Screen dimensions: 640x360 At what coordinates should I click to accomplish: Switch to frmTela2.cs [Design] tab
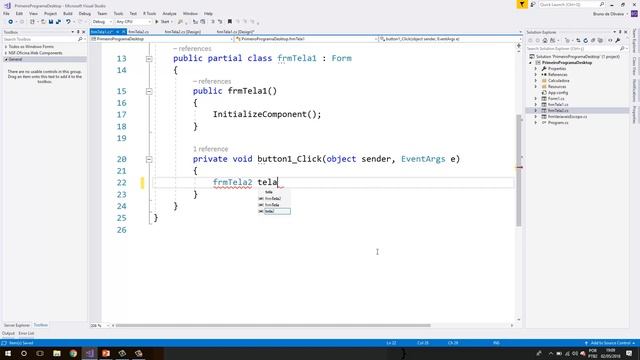pos(182,31)
